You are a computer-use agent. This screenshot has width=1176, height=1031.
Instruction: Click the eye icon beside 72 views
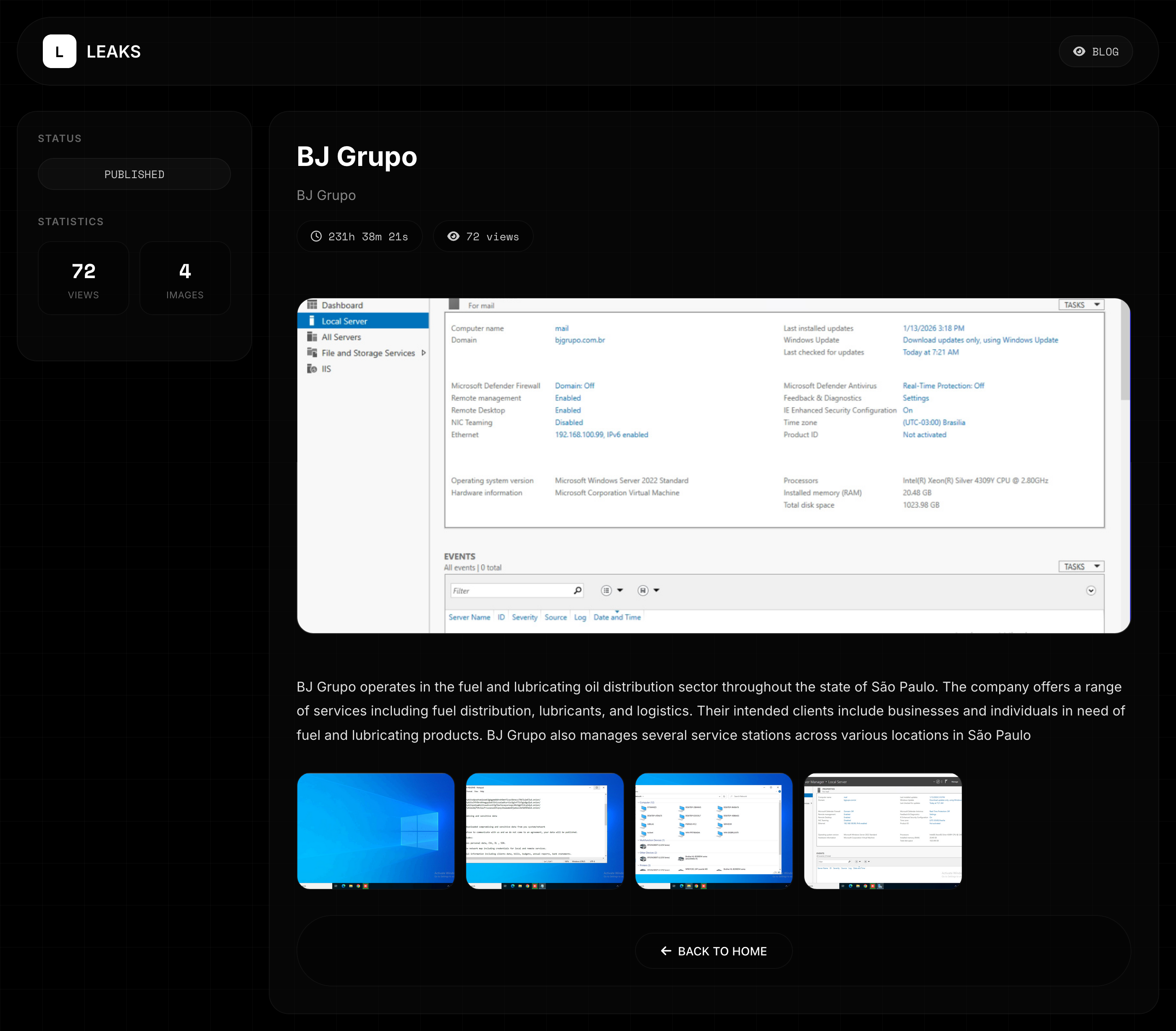click(x=453, y=237)
